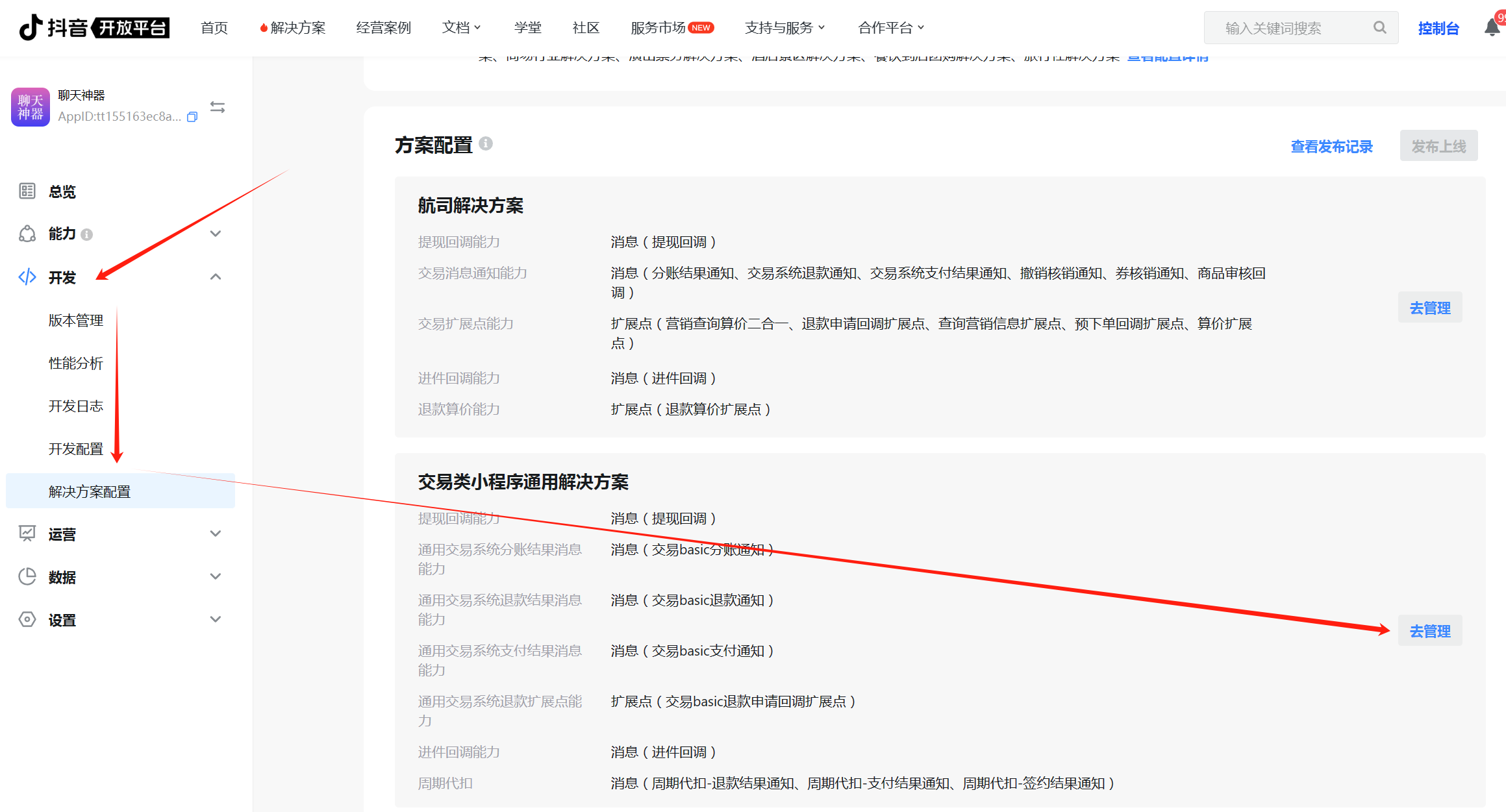Collapse the 开发 sidebar section
The width and height of the screenshot is (1506, 812).
click(x=216, y=277)
